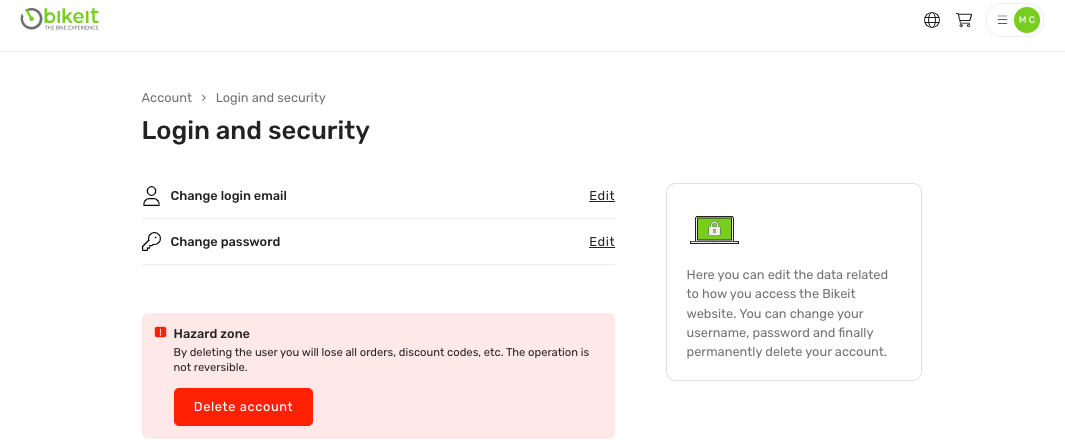Click the red hazard warning icon

[x=160, y=333]
